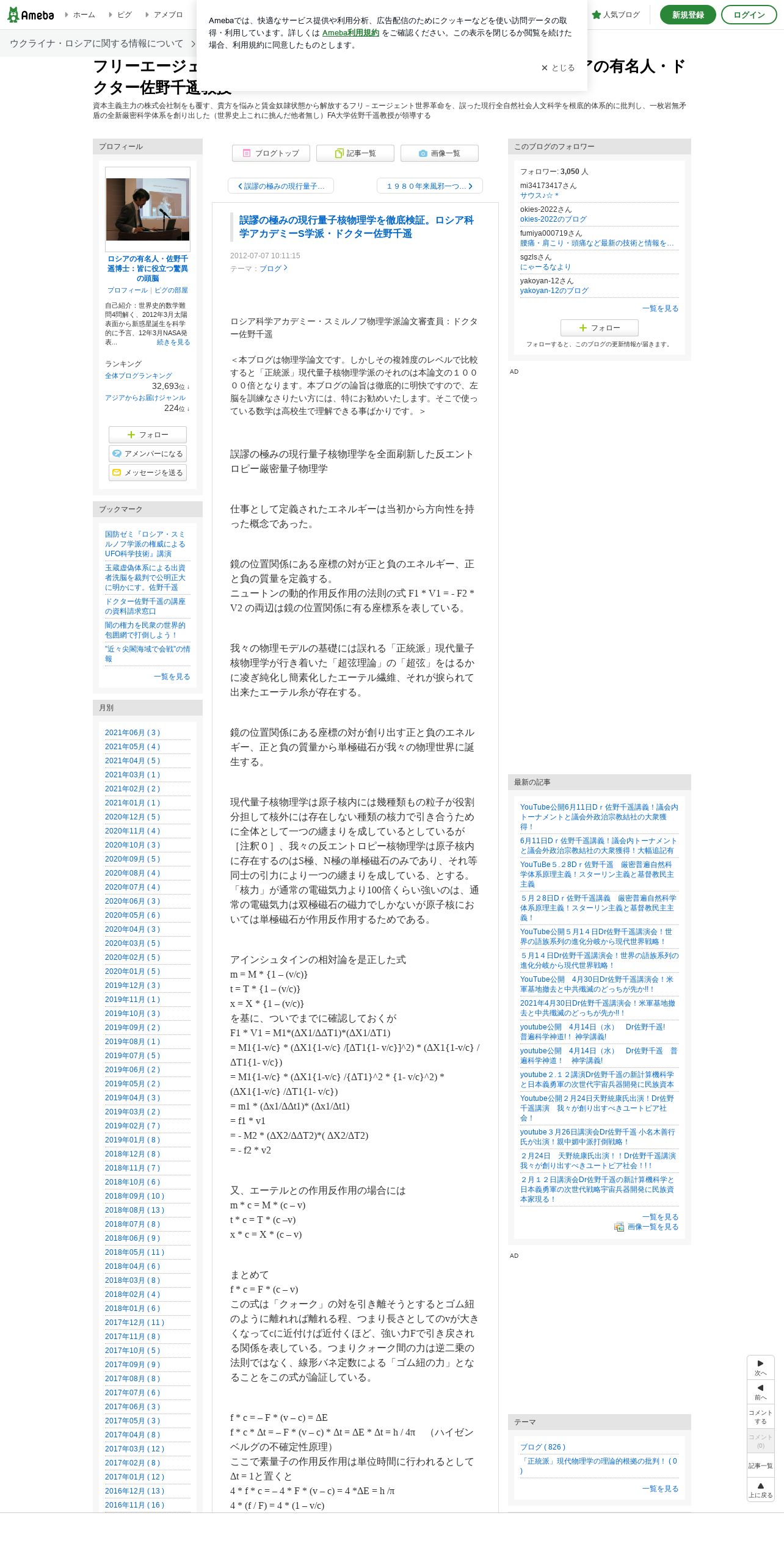The width and height of the screenshot is (784, 1568).
Task: Open recent article YouTuBe５.２8Dｒ佐野千遥
Action: point(597,874)
